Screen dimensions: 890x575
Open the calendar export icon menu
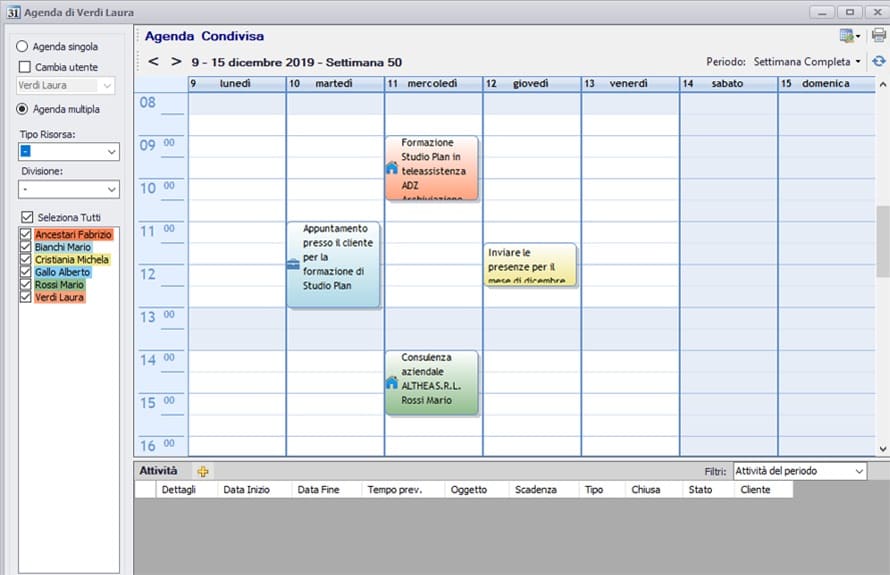[x=850, y=36]
